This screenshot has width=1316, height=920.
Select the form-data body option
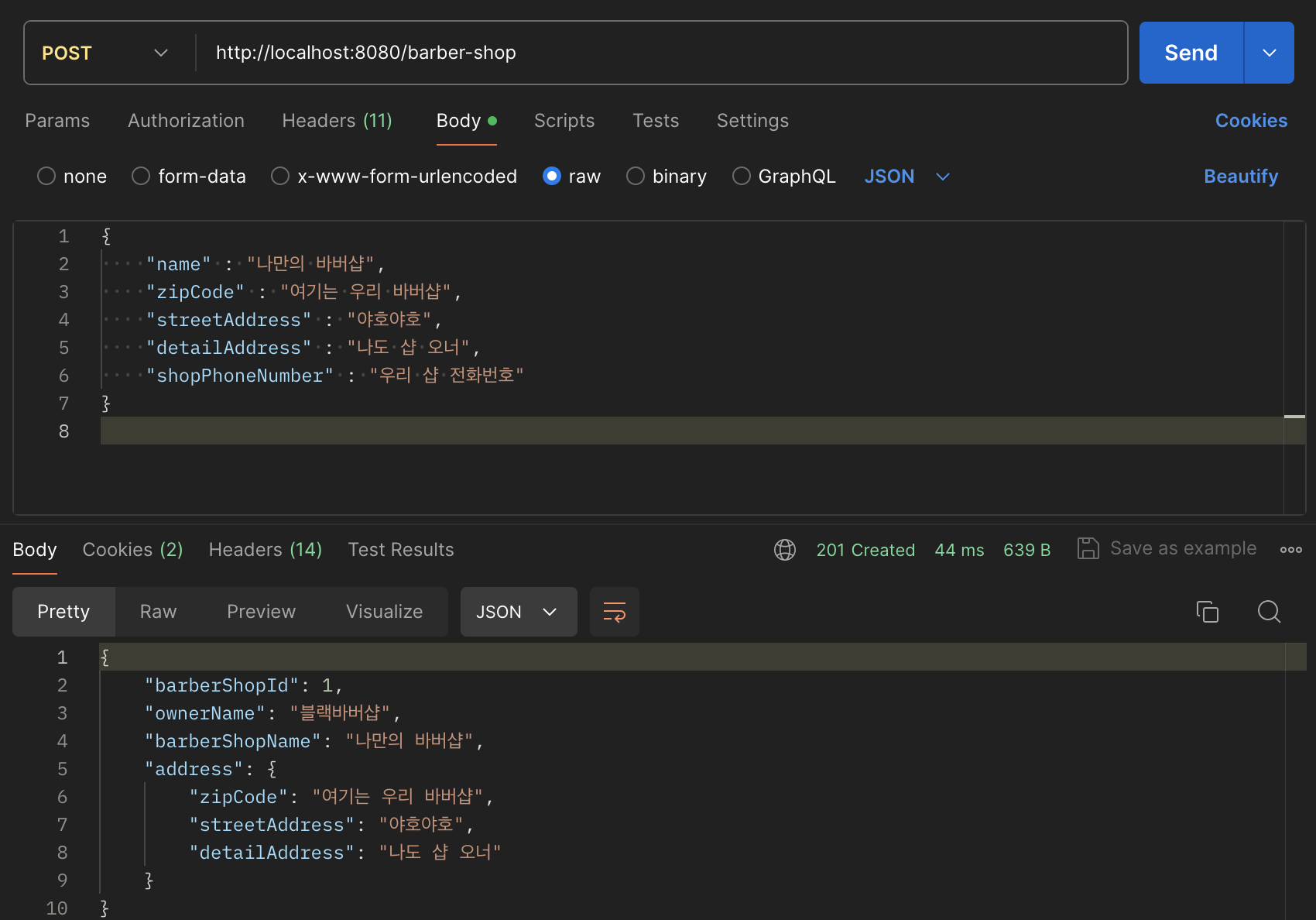point(141,177)
